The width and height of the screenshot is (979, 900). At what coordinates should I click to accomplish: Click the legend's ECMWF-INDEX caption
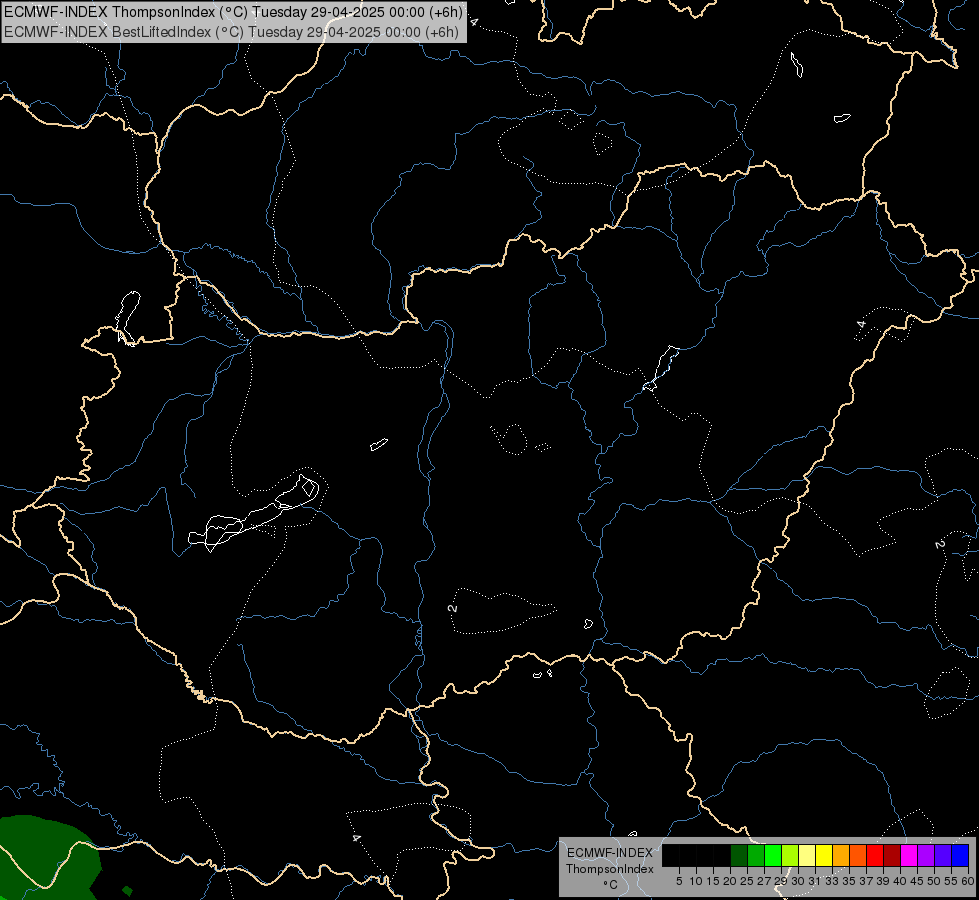coord(609,853)
